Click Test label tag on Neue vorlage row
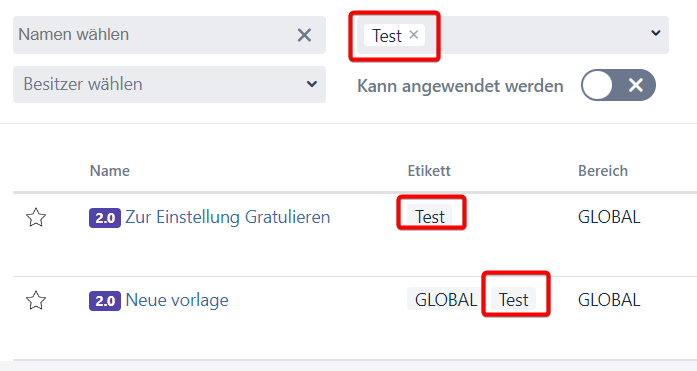Screen dimensions: 697x371 pyautogui.click(x=513, y=299)
